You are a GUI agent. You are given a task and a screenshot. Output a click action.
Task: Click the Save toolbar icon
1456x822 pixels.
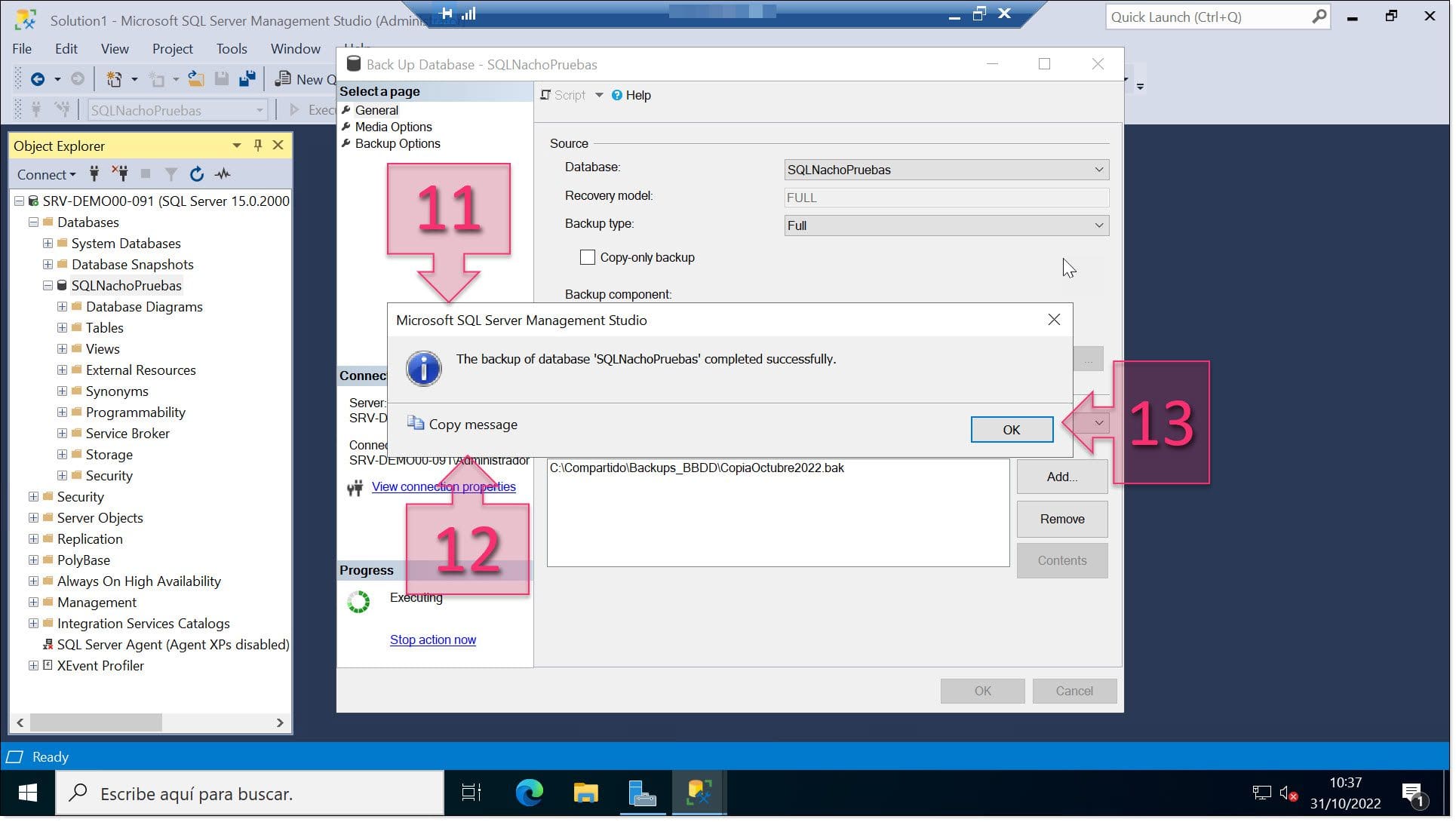222,80
